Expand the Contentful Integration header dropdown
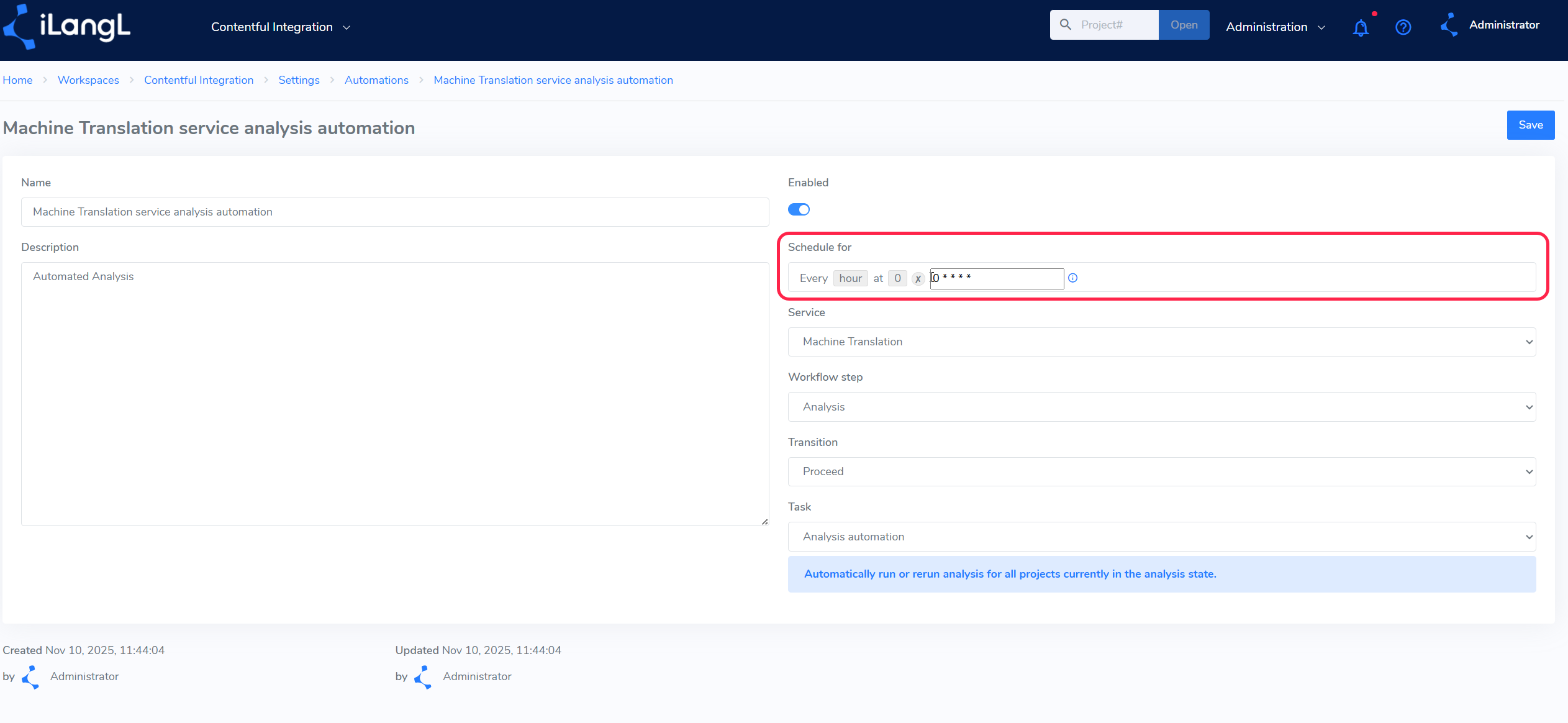The width and height of the screenshot is (1568, 723). (281, 27)
